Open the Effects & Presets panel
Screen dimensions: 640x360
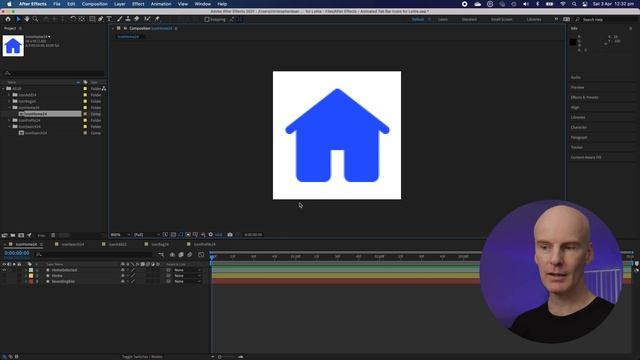point(584,98)
